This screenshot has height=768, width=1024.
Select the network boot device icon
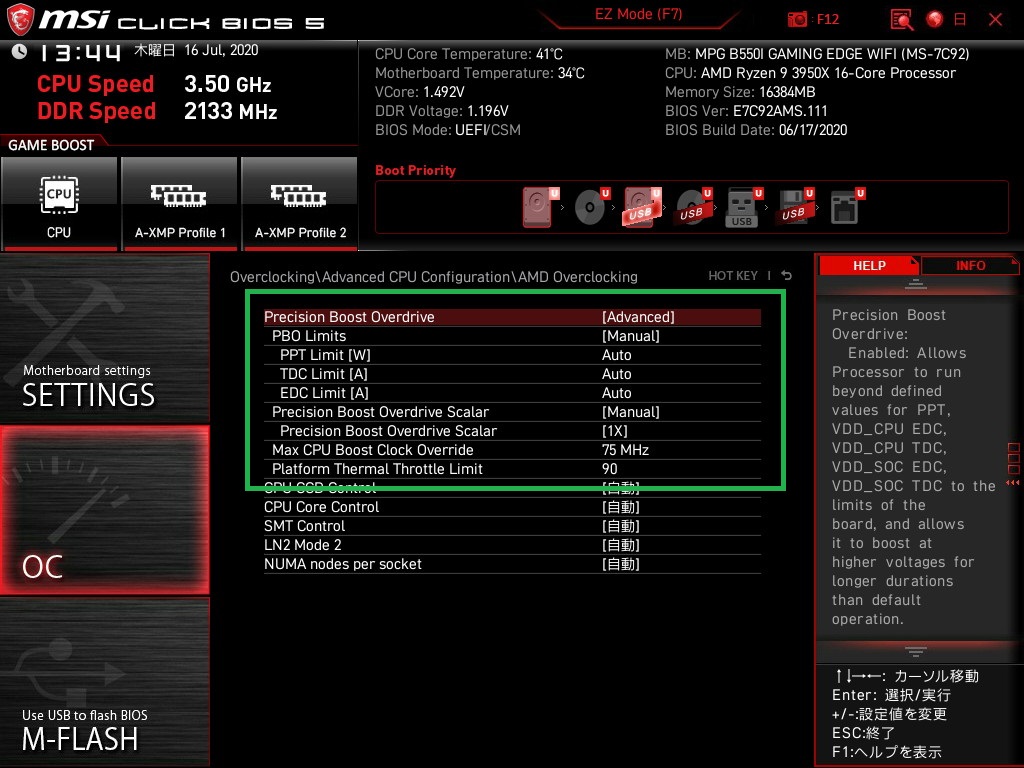(x=847, y=207)
